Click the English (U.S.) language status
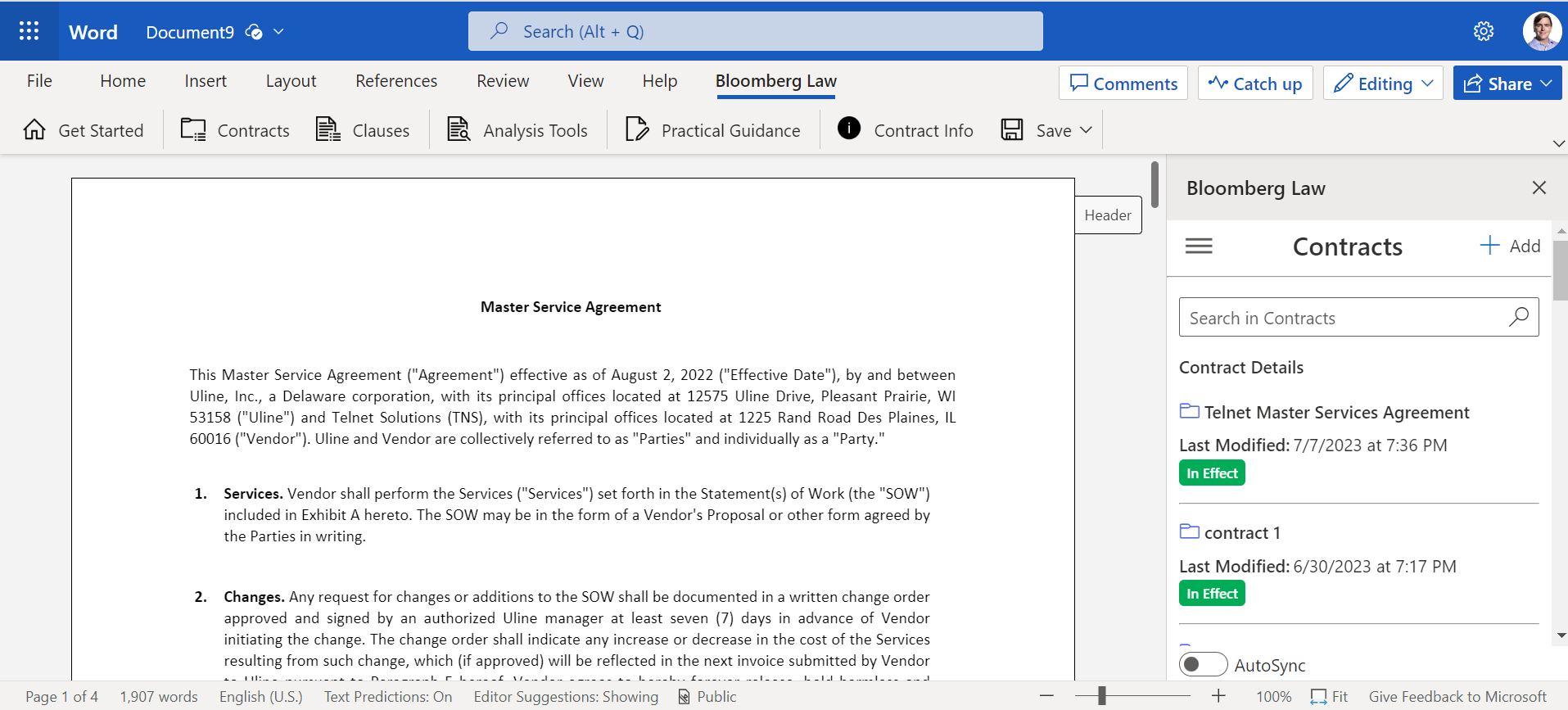 tap(260, 696)
